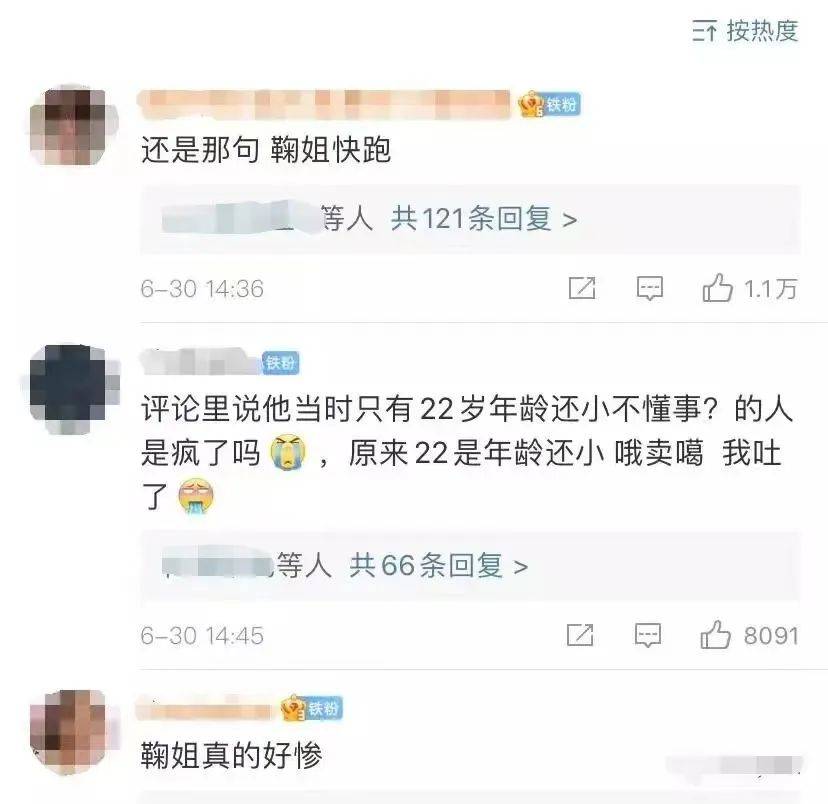
Task: Open reply bubble for the 14:45 comment
Action: click(648, 636)
